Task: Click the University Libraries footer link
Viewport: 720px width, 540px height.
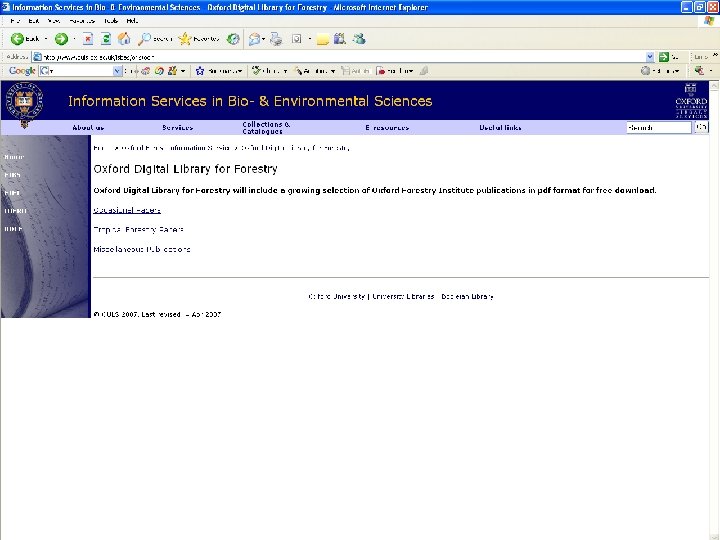Action: coord(403,297)
